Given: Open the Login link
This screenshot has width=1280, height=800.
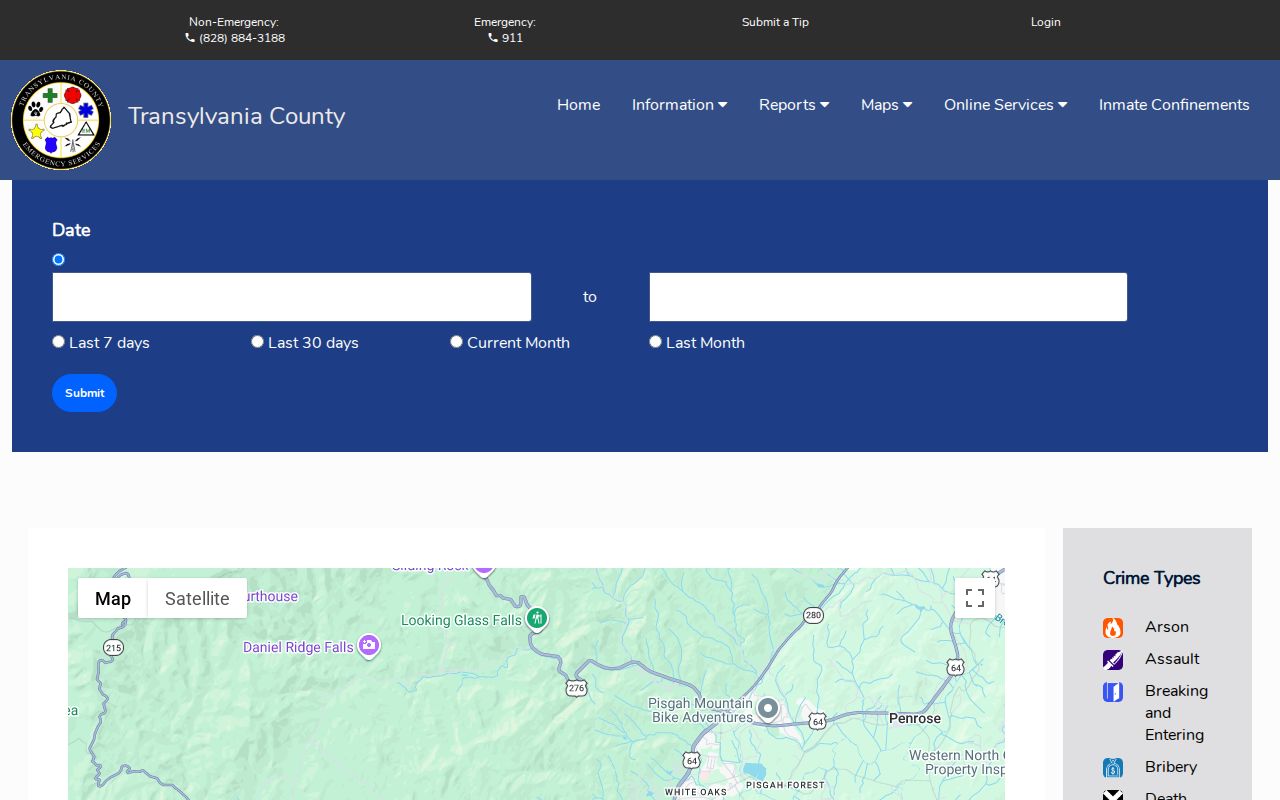Looking at the screenshot, I should [x=1045, y=22].
